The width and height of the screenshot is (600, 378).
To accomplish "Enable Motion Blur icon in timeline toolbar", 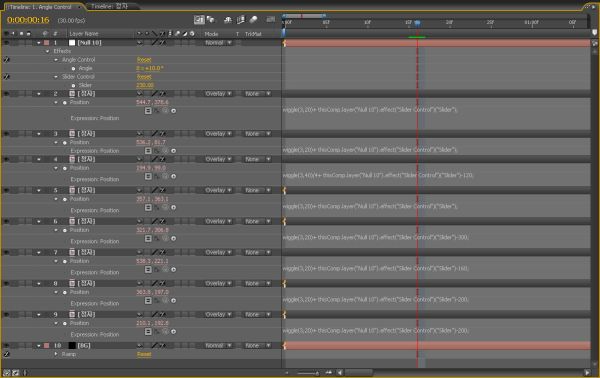I will point(253,20).
